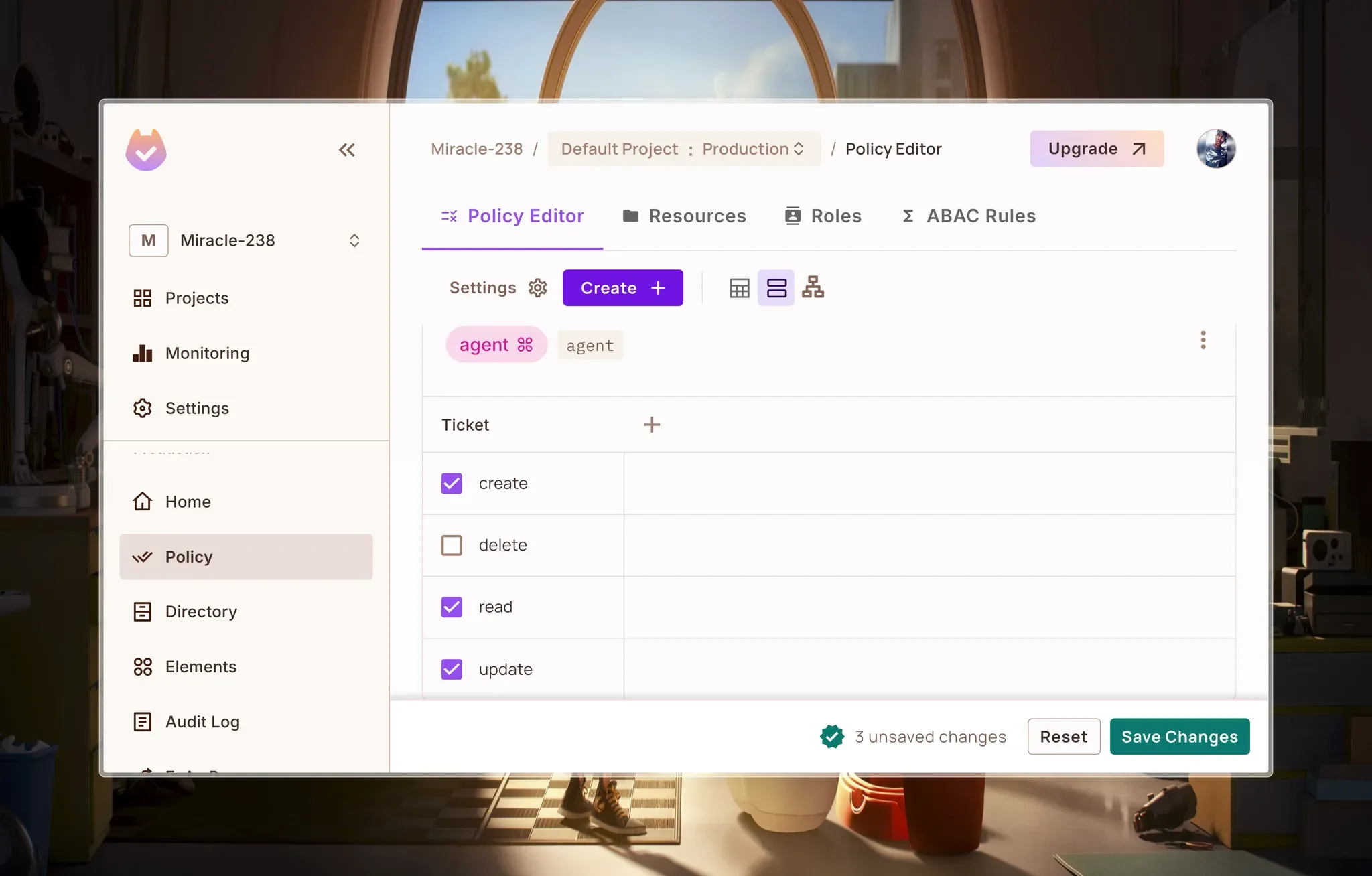Select the stacked list view icon
1372x876 pixels.
776,288
